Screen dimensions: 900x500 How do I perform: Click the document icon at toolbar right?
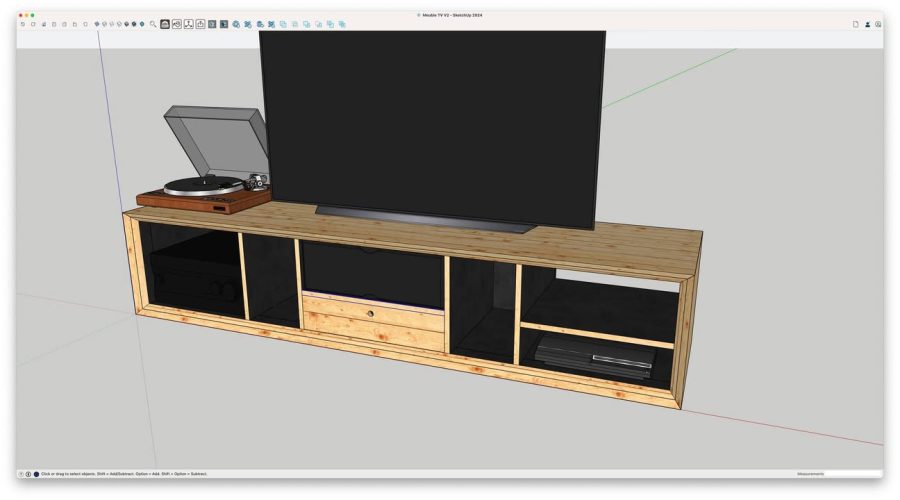[x=855, y=24]
